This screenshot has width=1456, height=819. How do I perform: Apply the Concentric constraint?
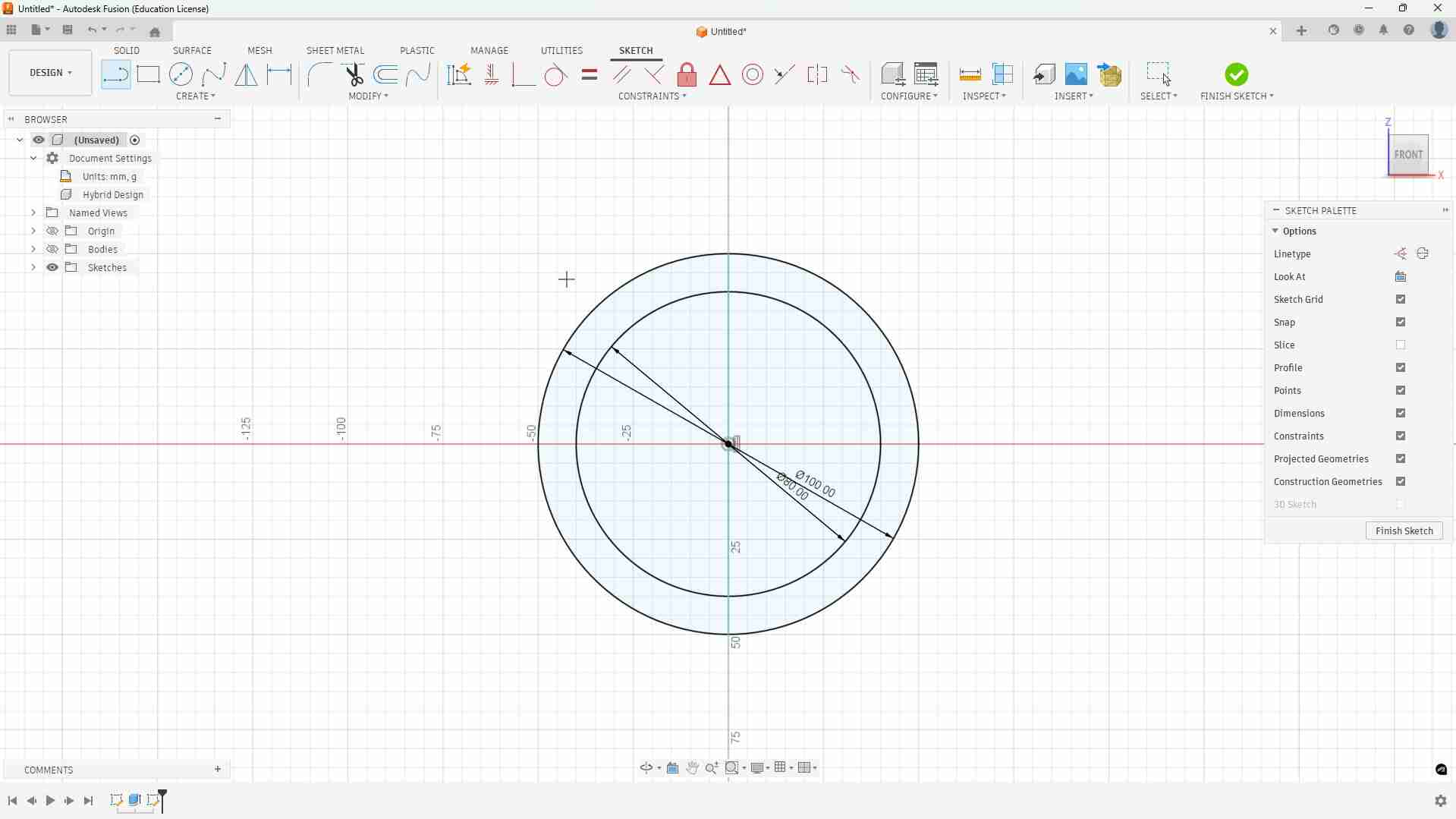[753, 74]
